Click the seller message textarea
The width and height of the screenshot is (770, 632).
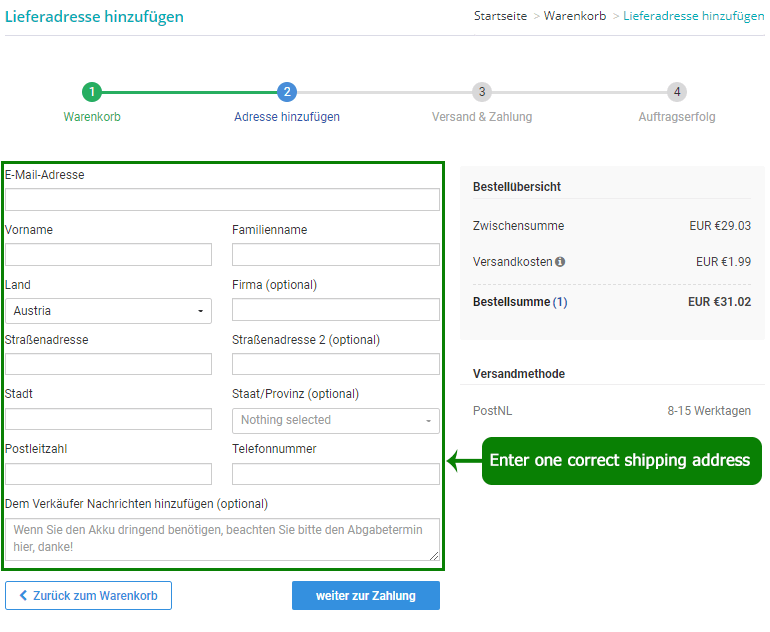pyautogui.click(x=222, y=539)
